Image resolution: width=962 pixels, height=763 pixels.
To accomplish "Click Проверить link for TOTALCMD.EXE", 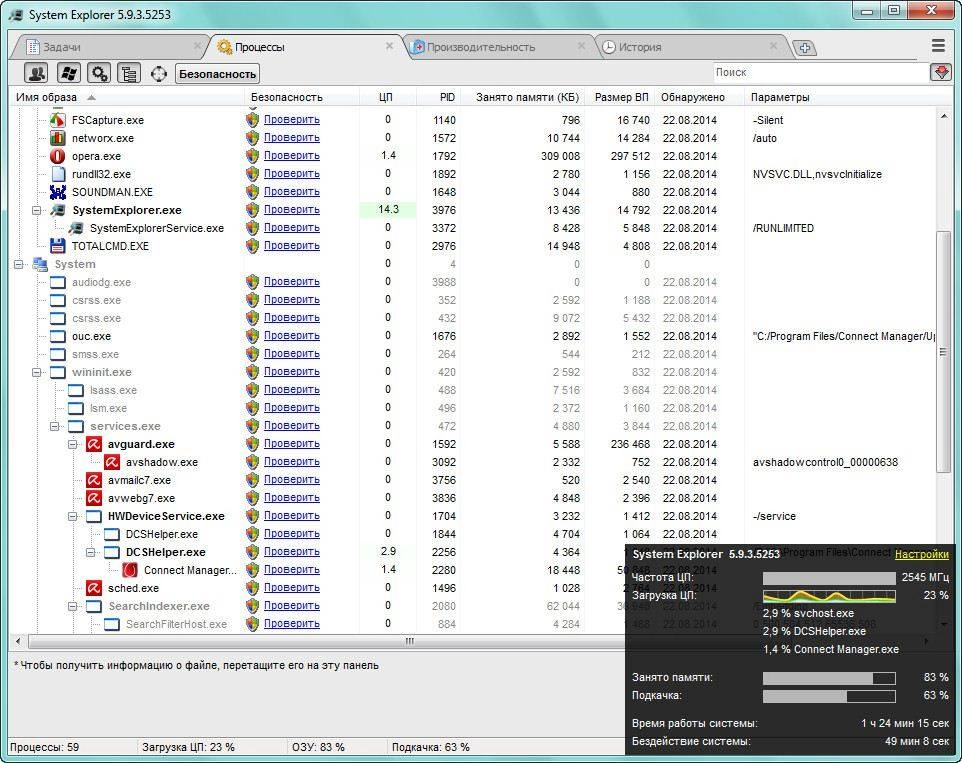I will [x=291, y=245].
